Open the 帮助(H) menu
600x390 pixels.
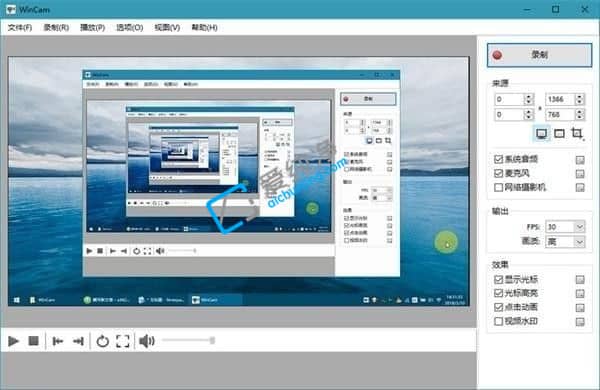(x=204, y=28)
